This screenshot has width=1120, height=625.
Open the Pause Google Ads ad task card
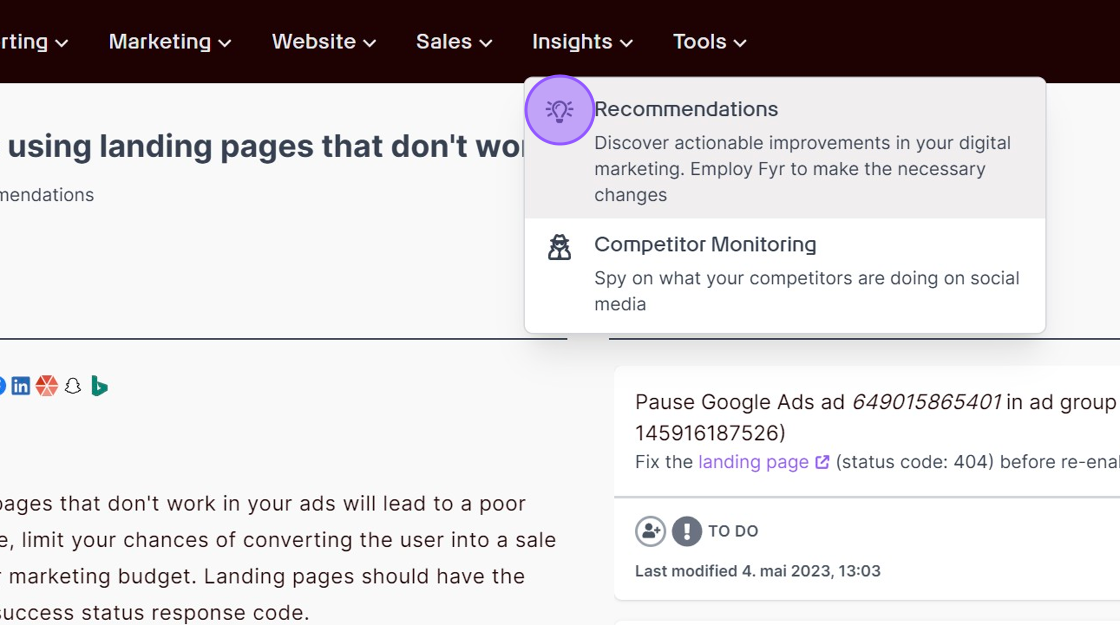[x=867, y=483]
